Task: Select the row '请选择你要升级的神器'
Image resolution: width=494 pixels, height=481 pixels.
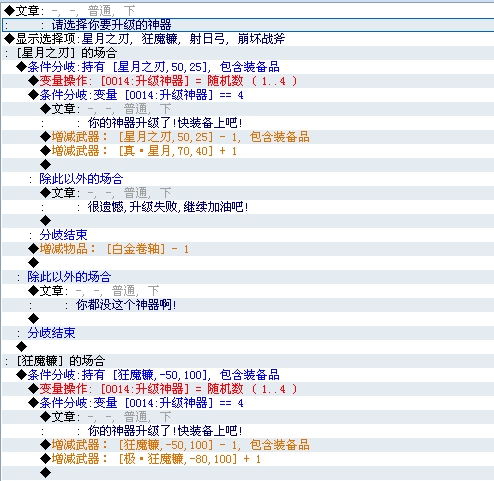Action: coord(248,25)
